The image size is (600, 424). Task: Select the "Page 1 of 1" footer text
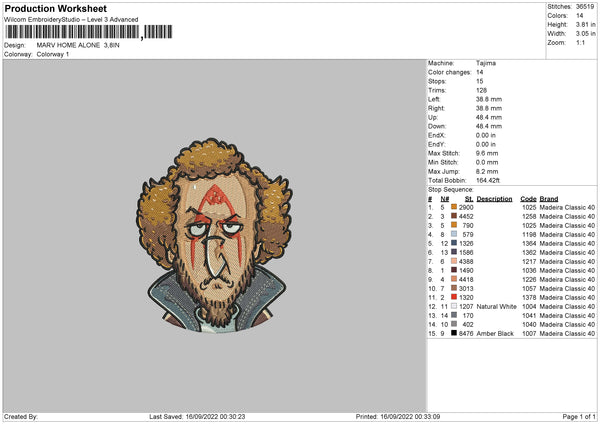(x=579, y=417)
